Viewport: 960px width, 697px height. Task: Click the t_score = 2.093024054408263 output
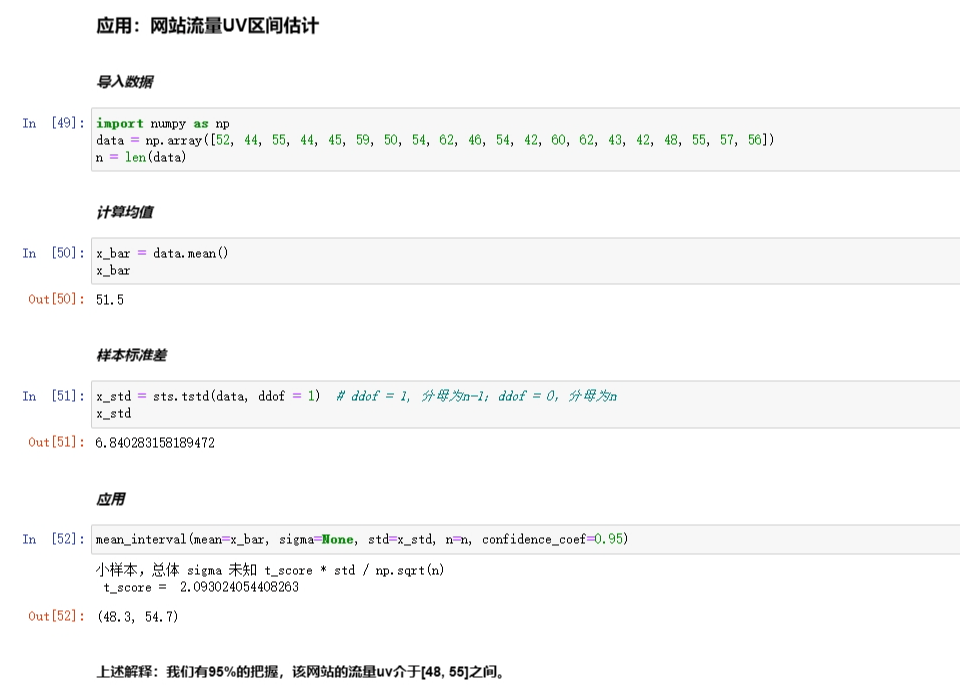pyautogui.click(x=201, y=587)
